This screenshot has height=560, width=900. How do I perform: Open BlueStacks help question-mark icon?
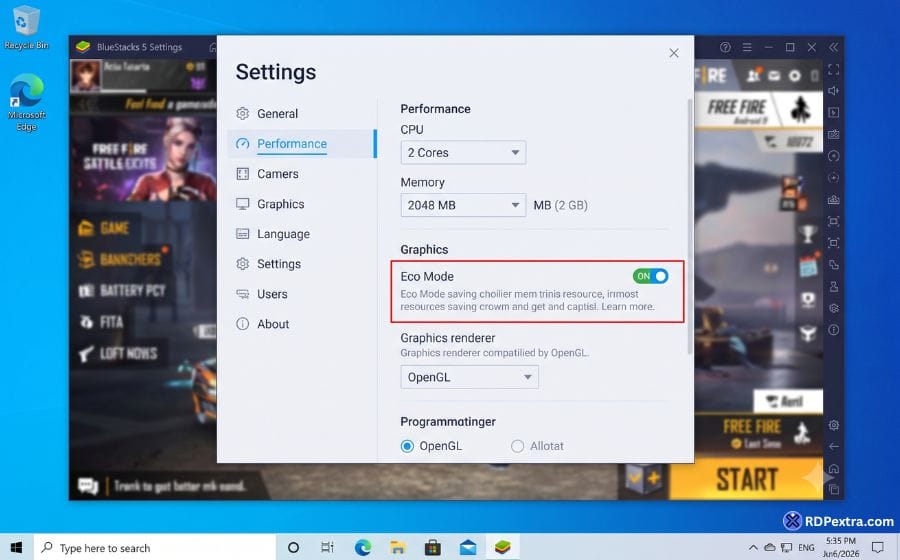(726, 47)
